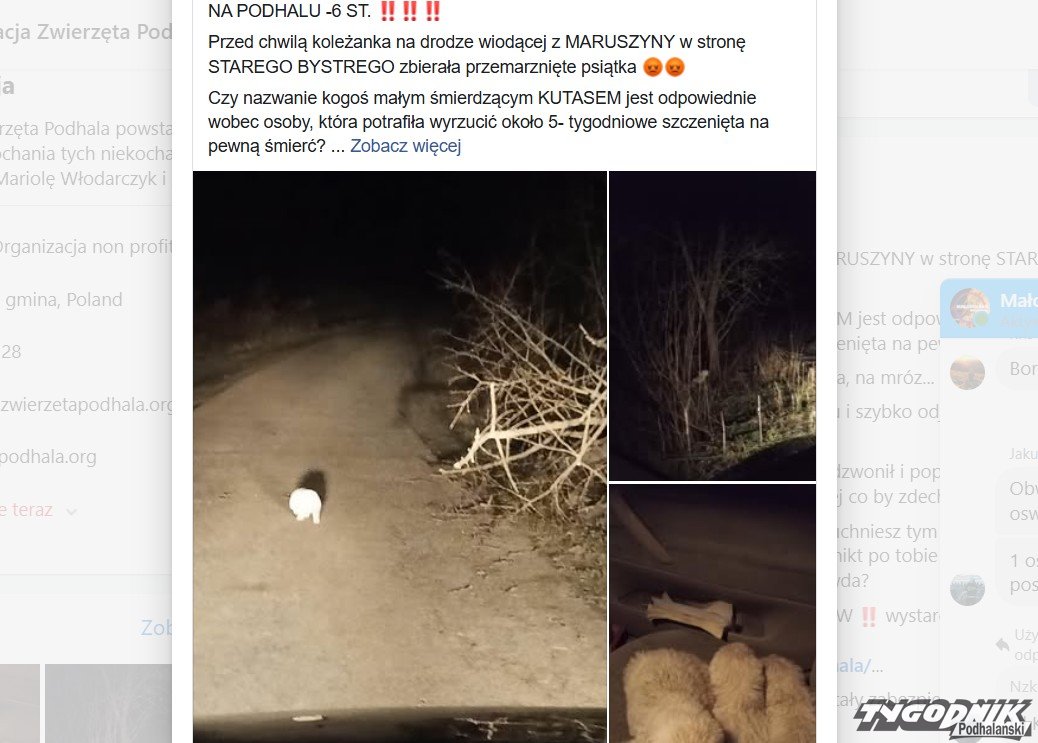The height and width of the screenshot is (743, 1038).
Task: Click the Organizacja non profit text
Action: [86, 247]
